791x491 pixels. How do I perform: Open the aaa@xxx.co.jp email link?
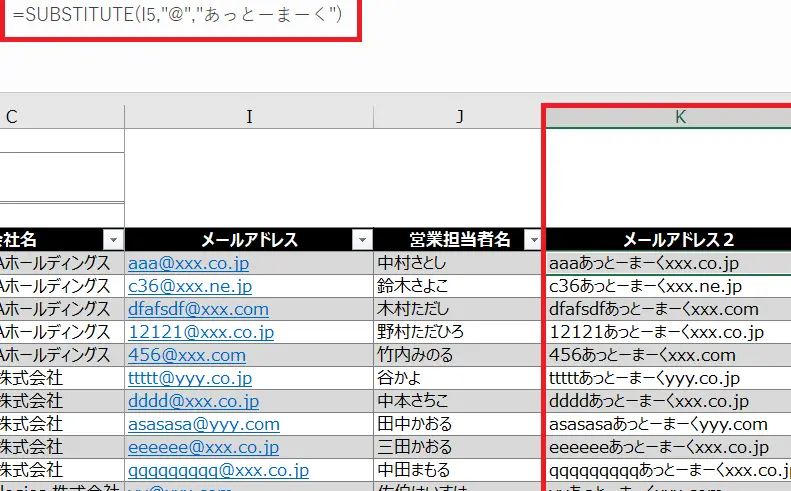(x=188, y=263)
